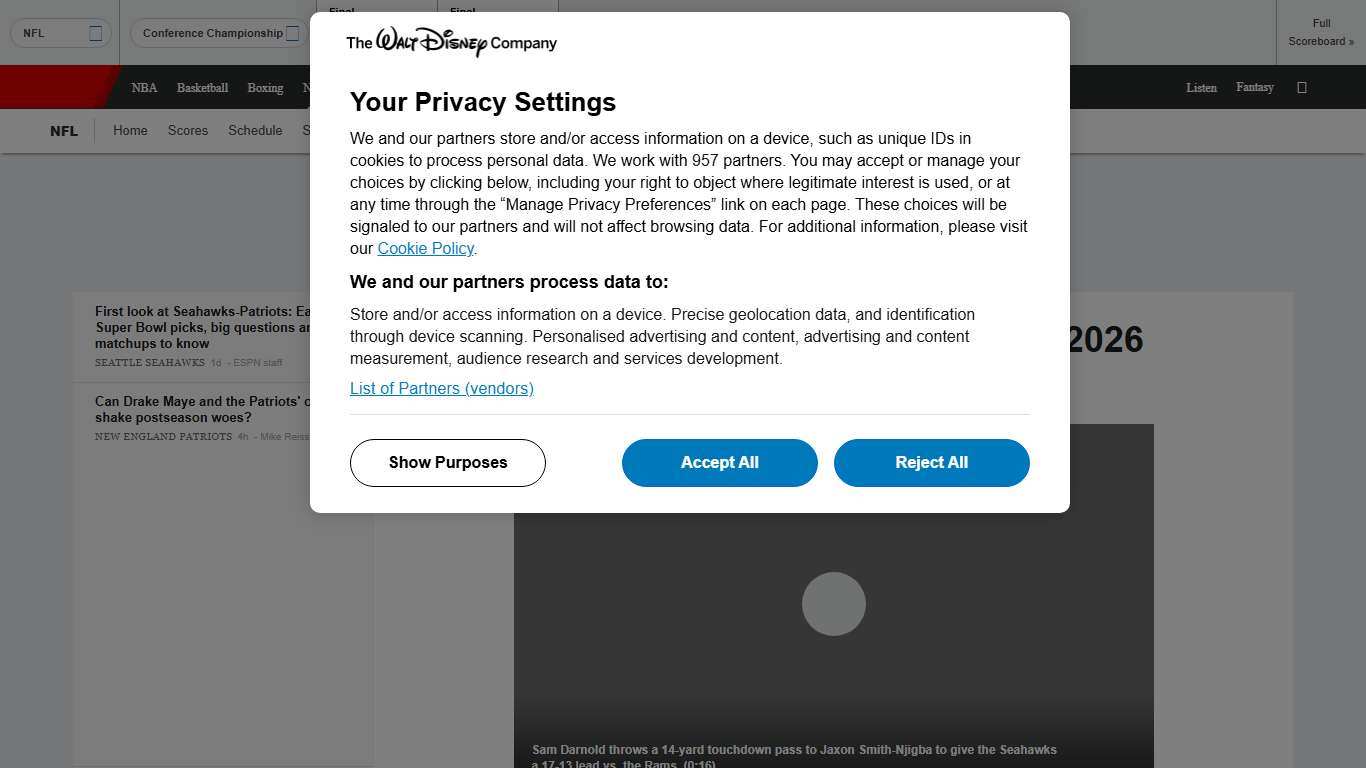Screen dimensions: 1366x768
Task: Click the Walt Disney Company logo
Action: [x=451, y=42]
